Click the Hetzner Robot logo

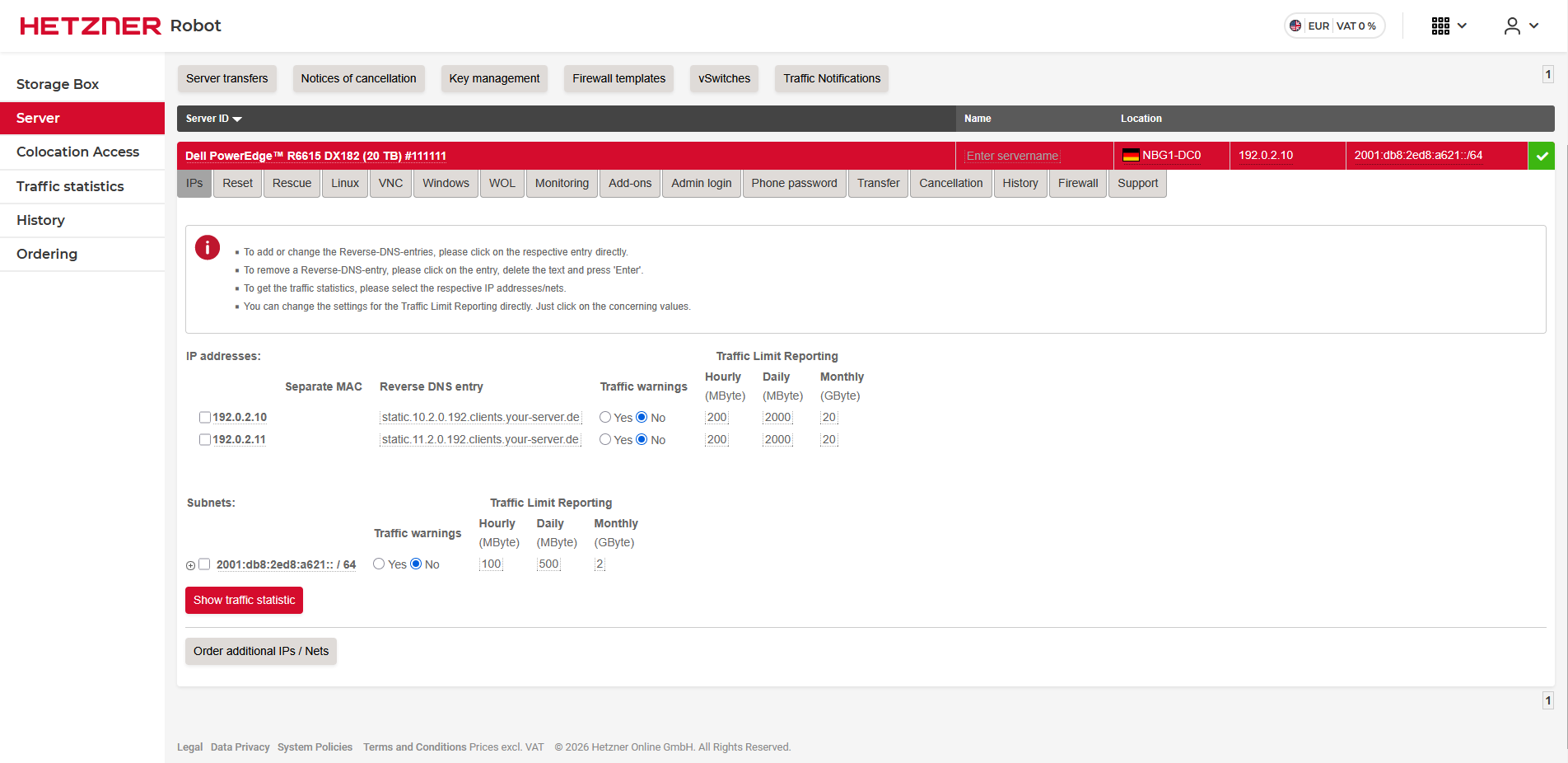pos(120,26)
